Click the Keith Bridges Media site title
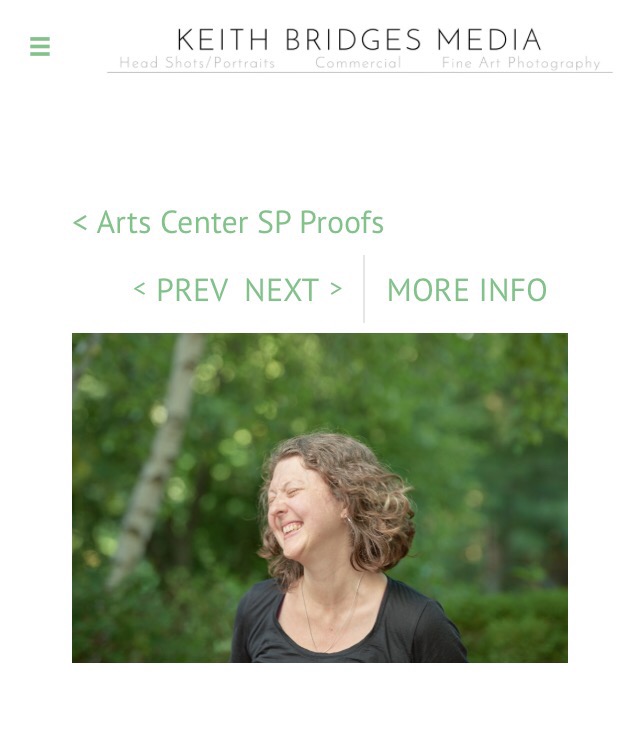The image size is (637, 732). point(359,40)
